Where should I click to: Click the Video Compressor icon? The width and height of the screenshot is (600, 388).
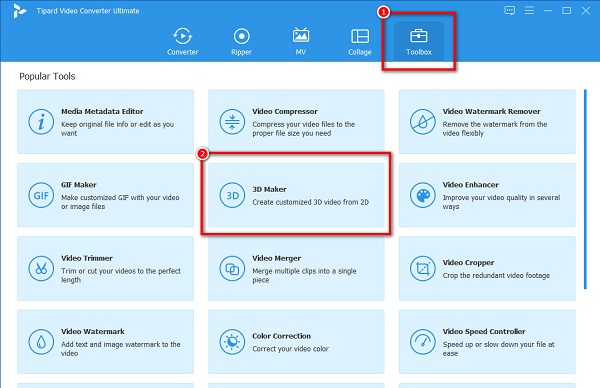pos(232,122)
